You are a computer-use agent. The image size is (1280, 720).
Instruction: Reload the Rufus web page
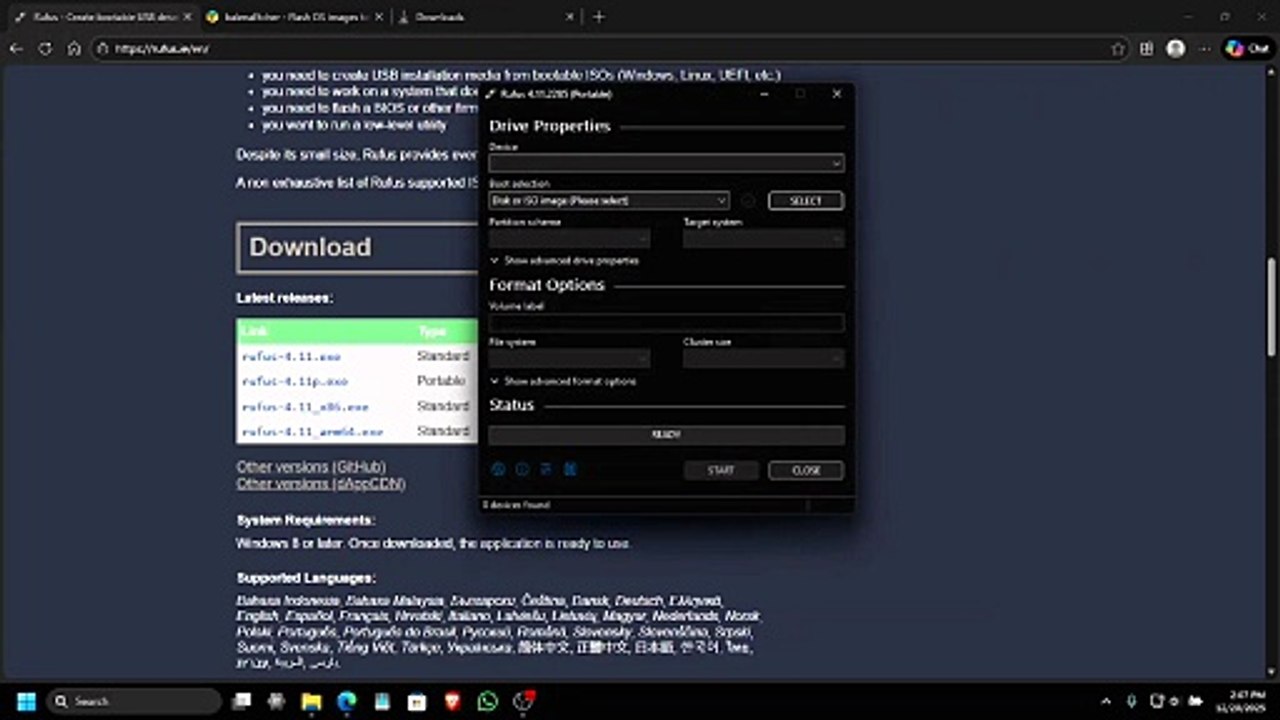pyautogui.click(x=45, y=48)
